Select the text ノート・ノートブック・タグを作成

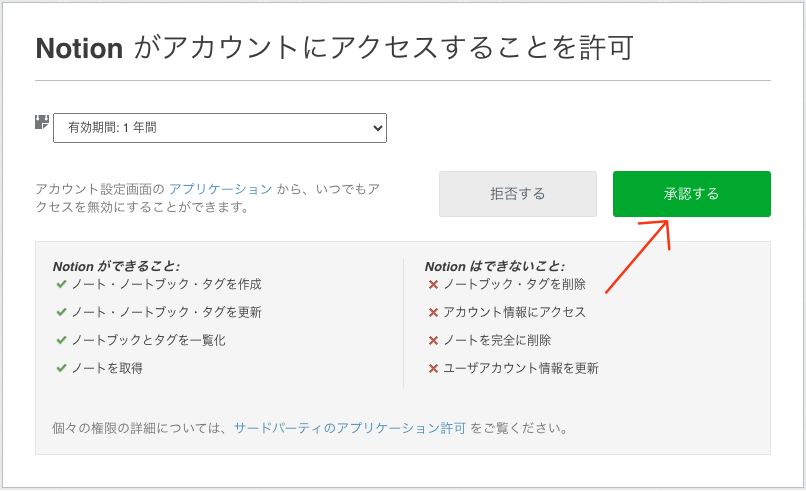click(x=167, y=284)
